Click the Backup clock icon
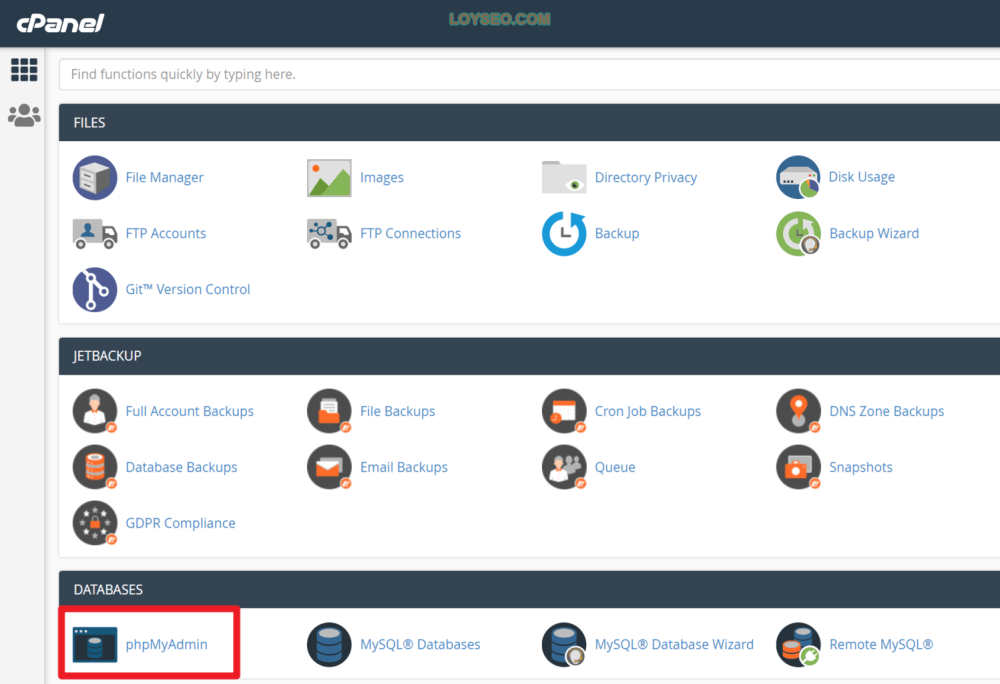Screen dimensions: 1000x684 tap(564, 233)
